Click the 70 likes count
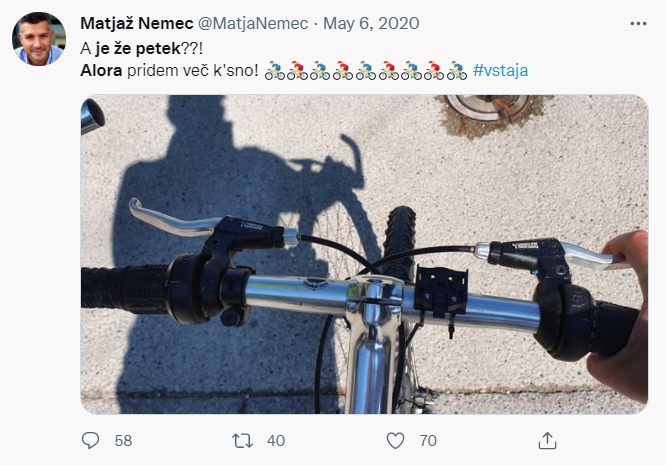This screenshot has width=666, height=465. pyautogui.click(x=428, y=440)
